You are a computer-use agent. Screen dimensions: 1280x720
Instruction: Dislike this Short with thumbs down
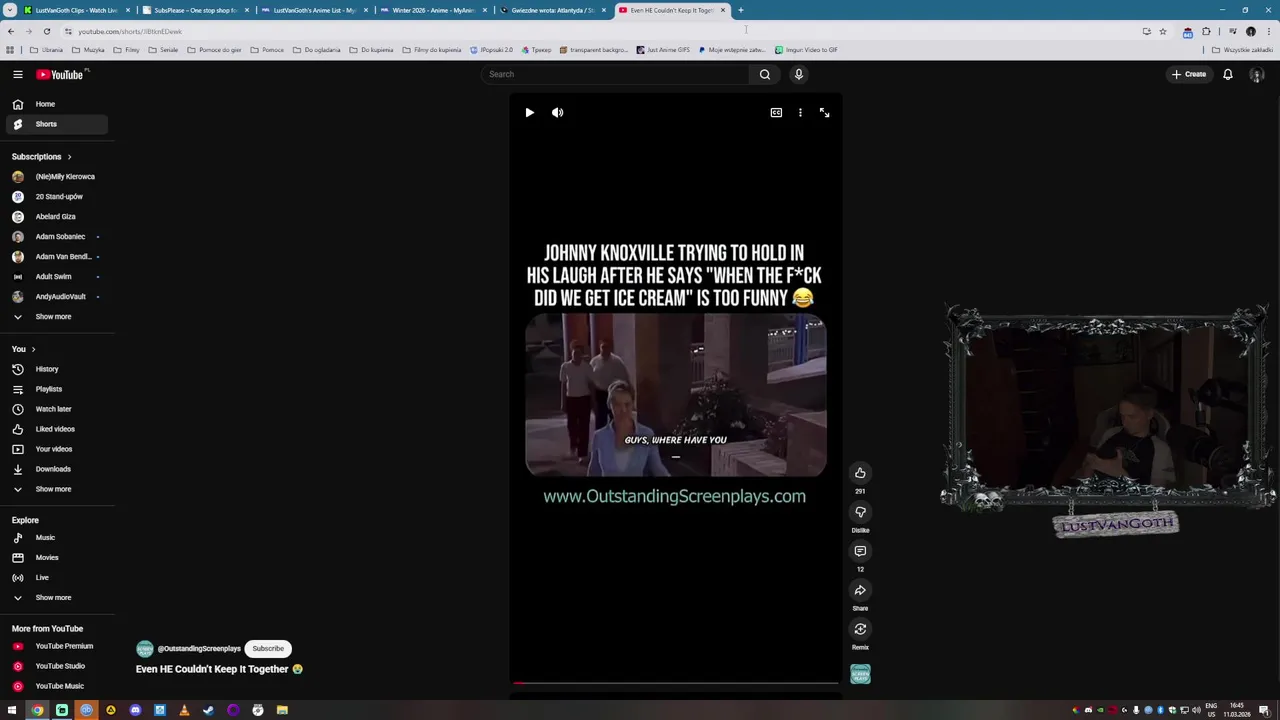click(x=860, y=512)
